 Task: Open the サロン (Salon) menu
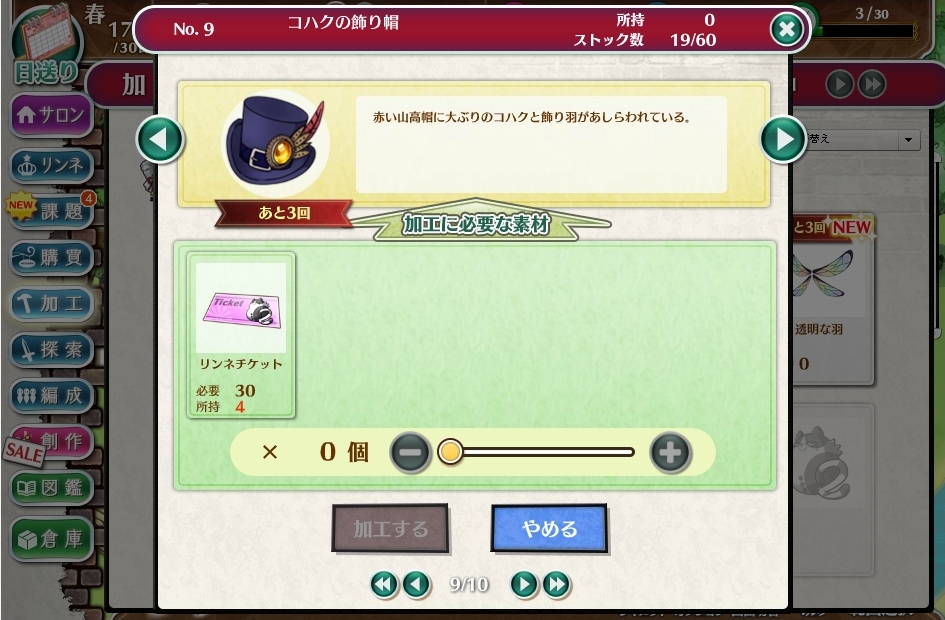pyautogui.click(x=51, y=114)
